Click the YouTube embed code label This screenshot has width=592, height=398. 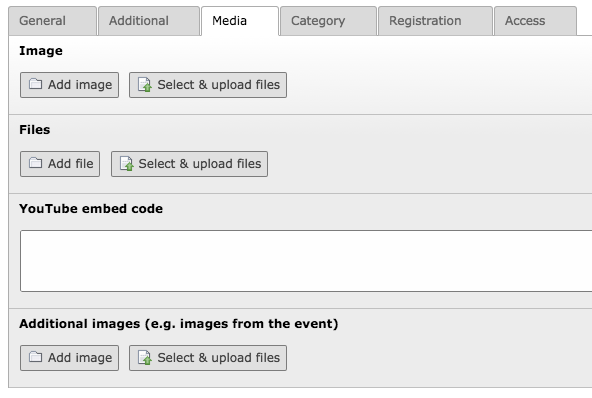[x=91, y=208]
